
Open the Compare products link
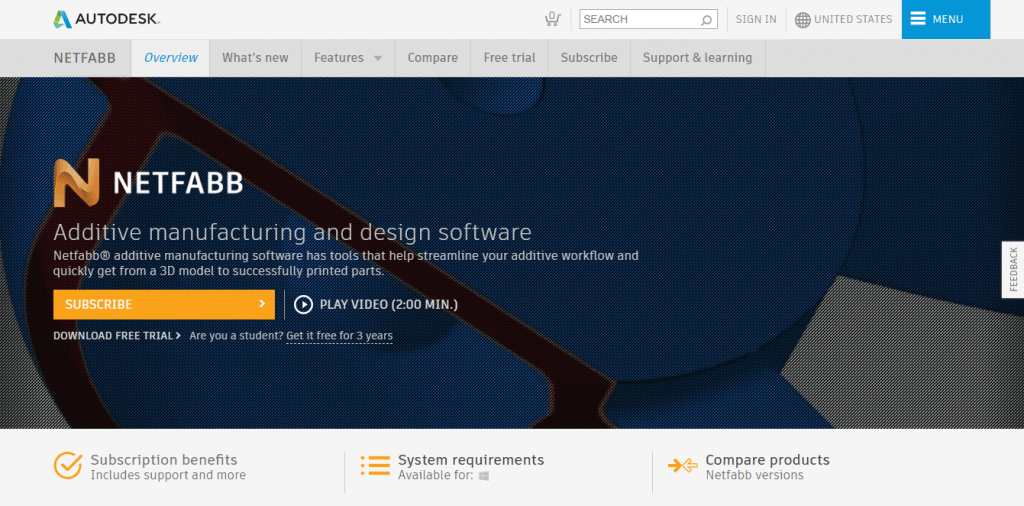coord(767,460)
